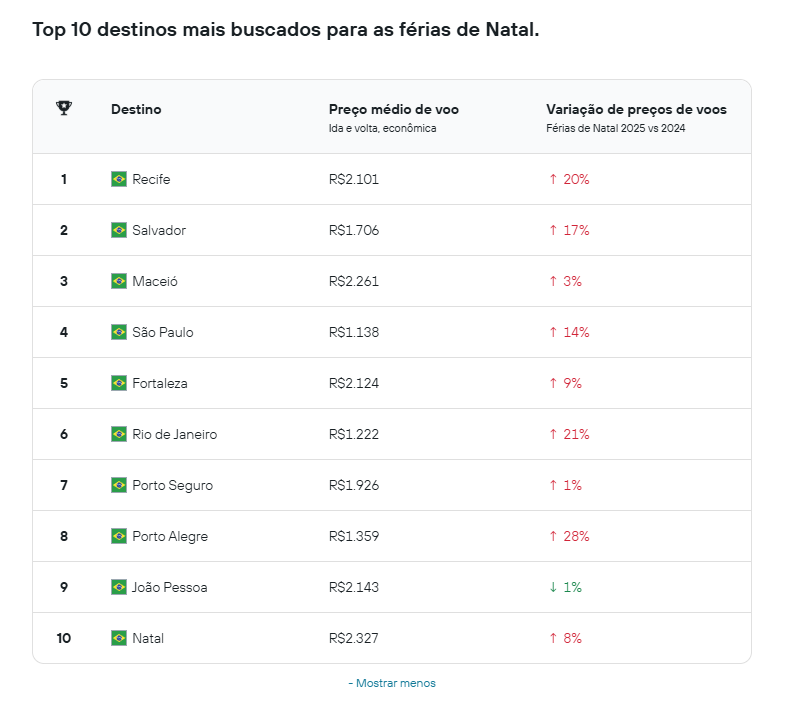787x712 pixels.
Task: Click the flag icon beside Natal
Action: point(119,638)
